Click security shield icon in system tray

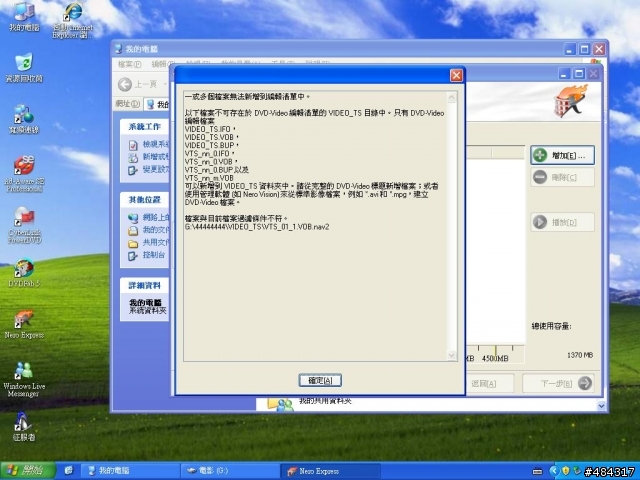pyautogui.click(x=565, y=471)
